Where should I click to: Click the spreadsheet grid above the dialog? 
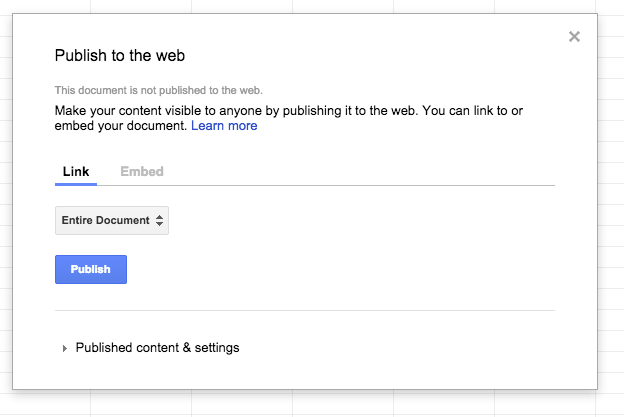click(x=300, y=5)
